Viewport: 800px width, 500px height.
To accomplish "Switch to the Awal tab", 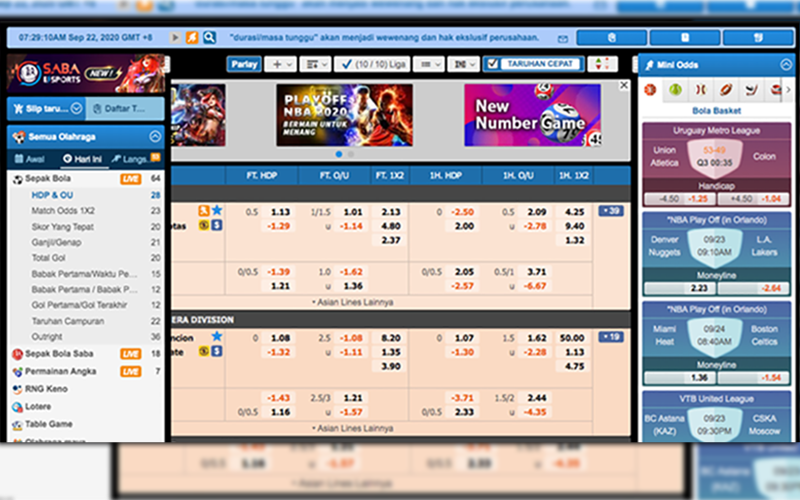I will pyautogui.click(x=30, y=159).
